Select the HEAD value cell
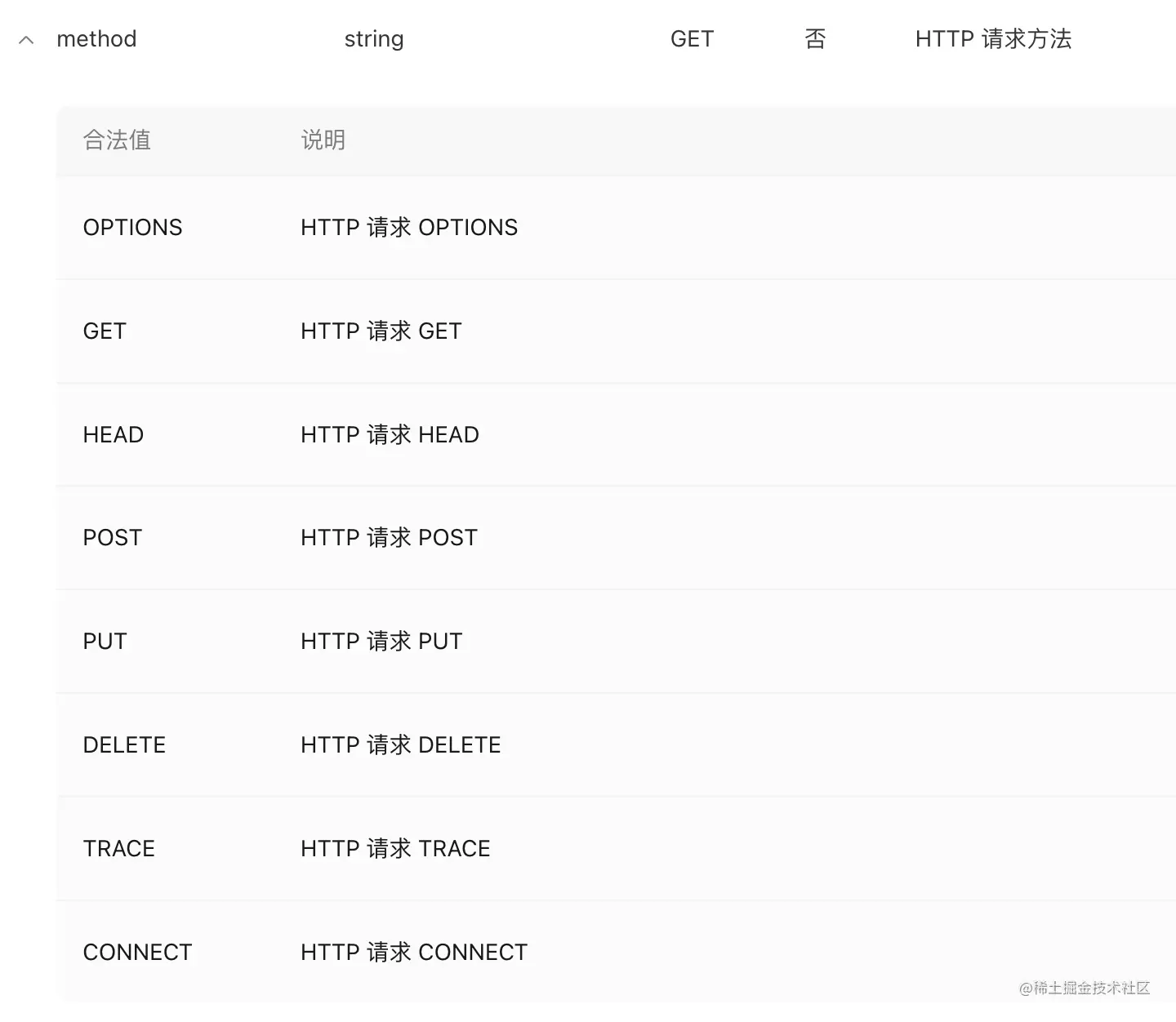Viewport: 1176px width, 1022px height. (113, 435)
